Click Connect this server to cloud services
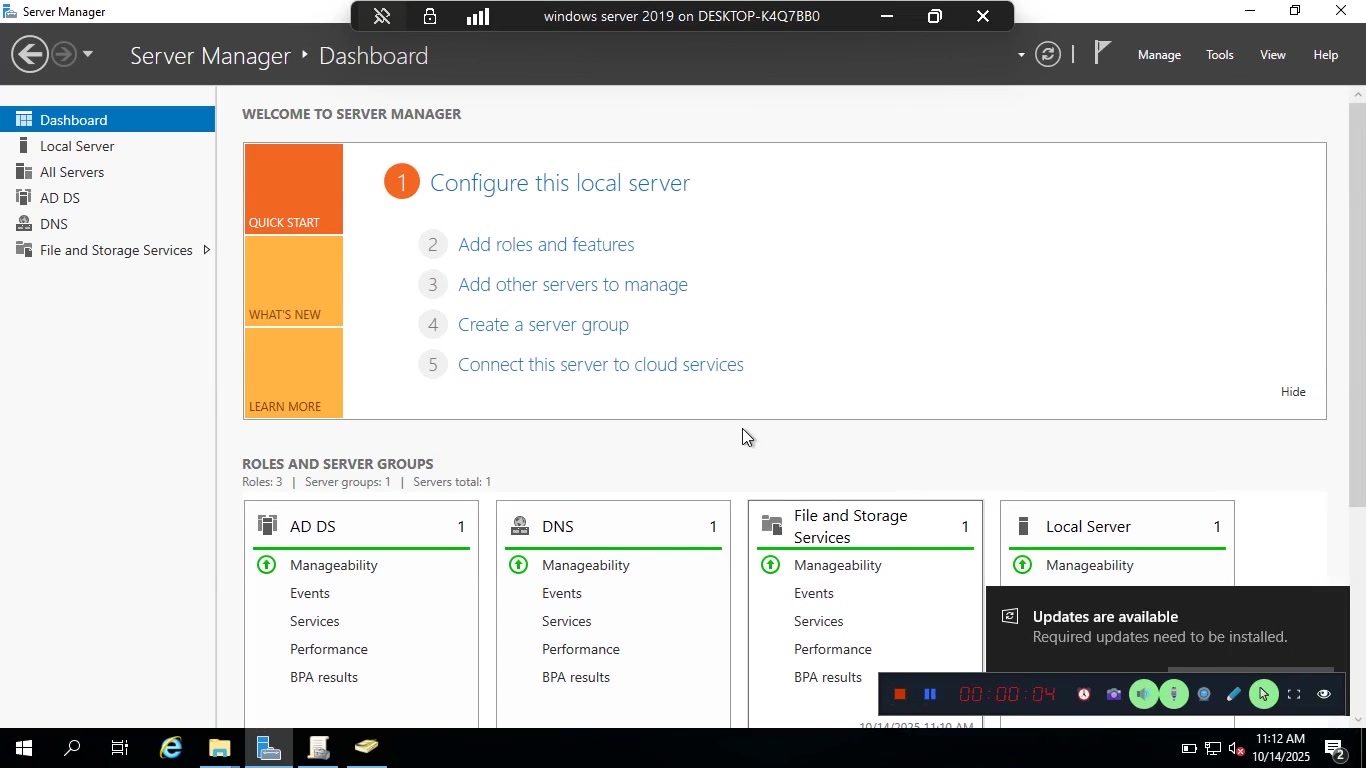 (x=601, y=365)
